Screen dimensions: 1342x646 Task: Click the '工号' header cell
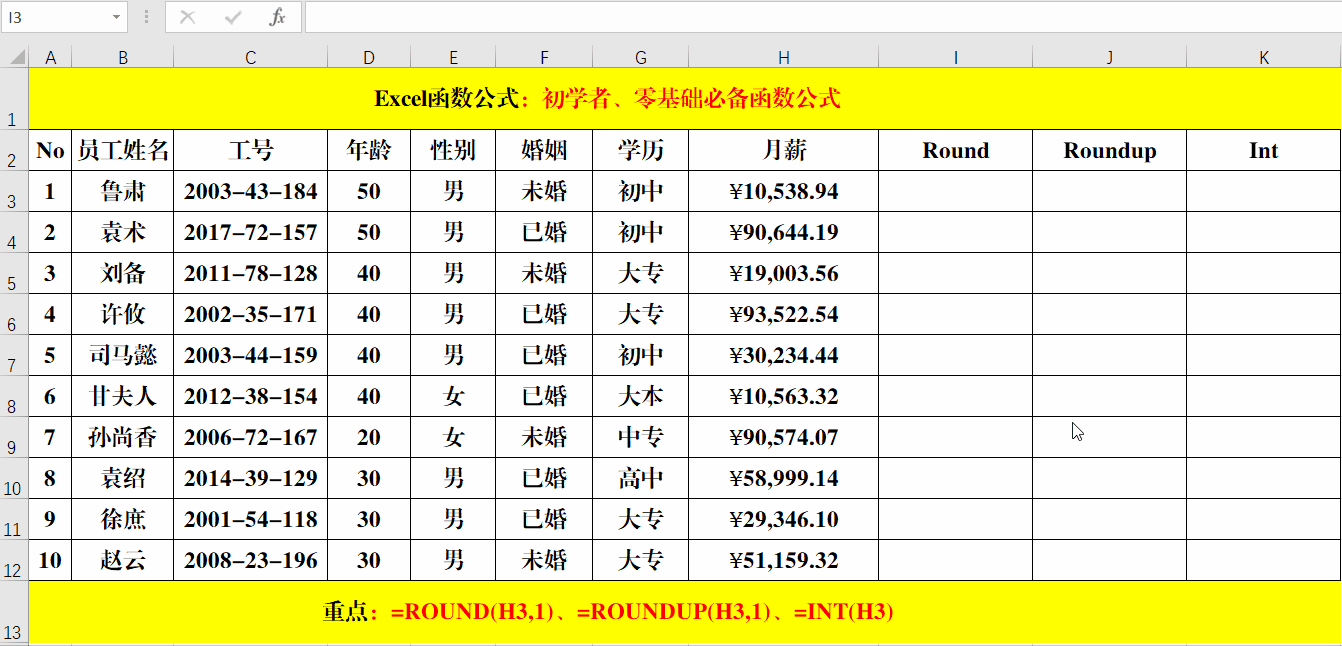click(251, 150)
